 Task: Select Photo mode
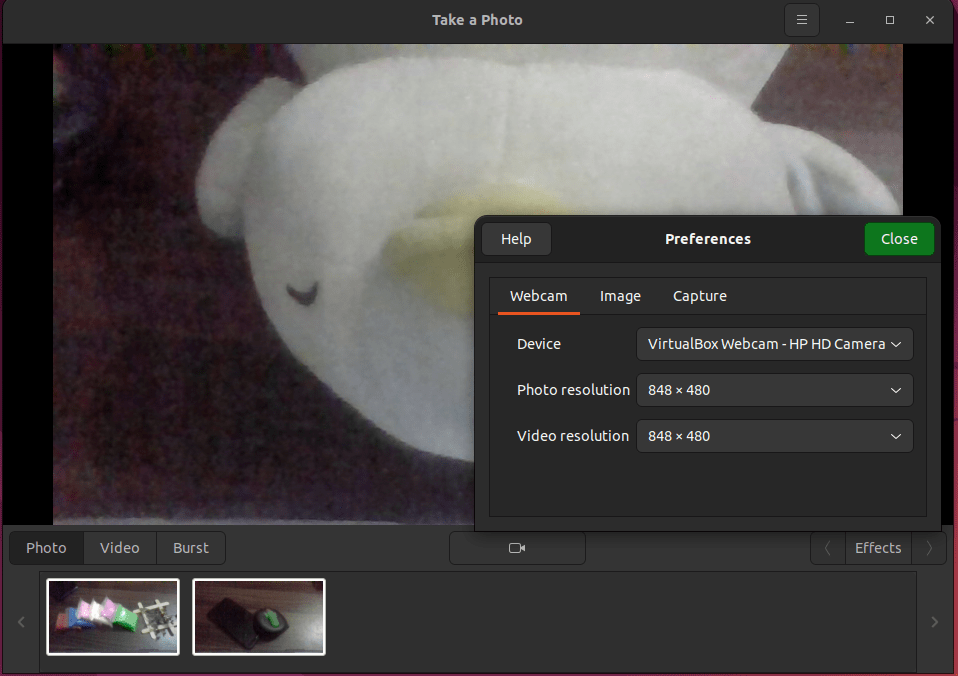click(45, 548)
